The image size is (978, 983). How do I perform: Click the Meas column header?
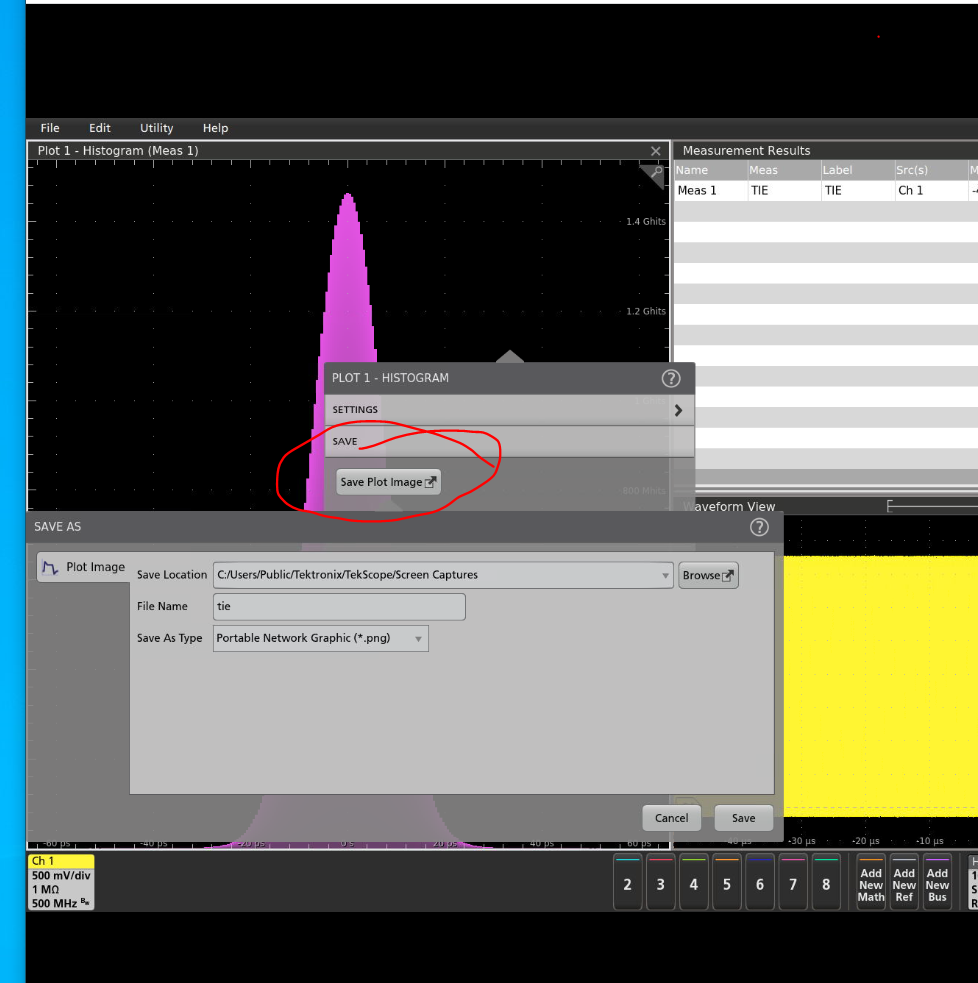click(x=784, y=170)
